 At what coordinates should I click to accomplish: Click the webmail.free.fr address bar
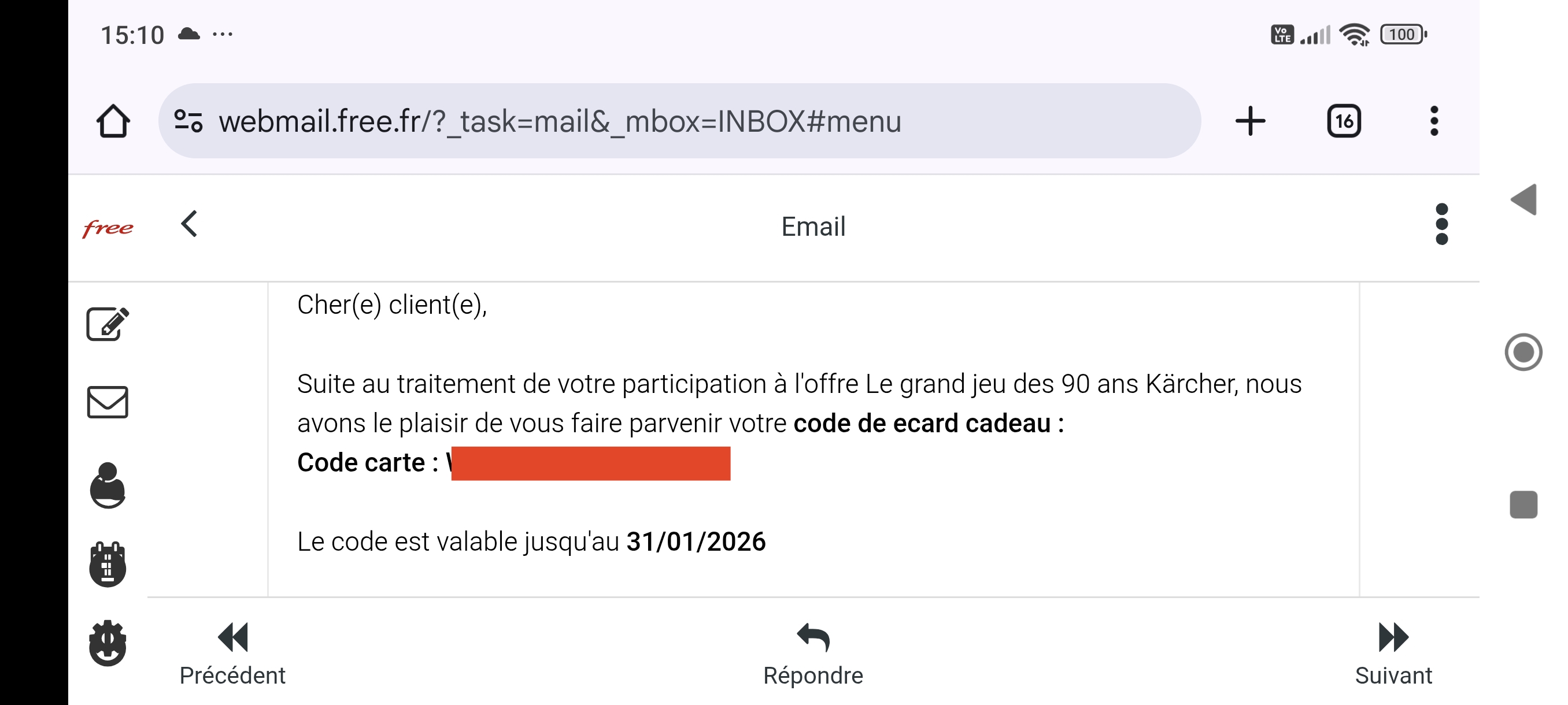click(x=679, y=121)
